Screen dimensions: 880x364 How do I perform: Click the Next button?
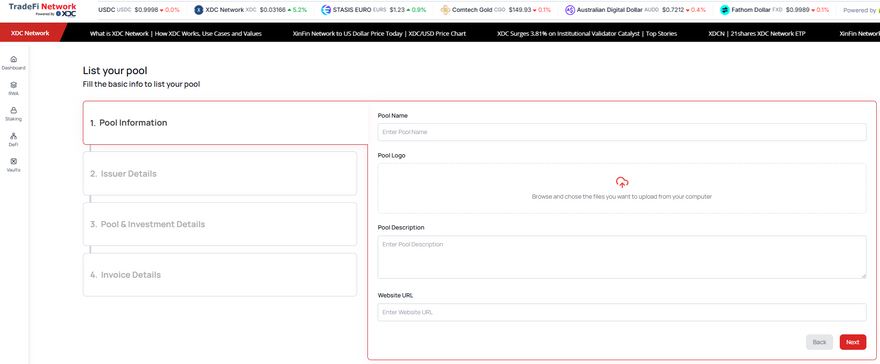[x=852, y=342]
